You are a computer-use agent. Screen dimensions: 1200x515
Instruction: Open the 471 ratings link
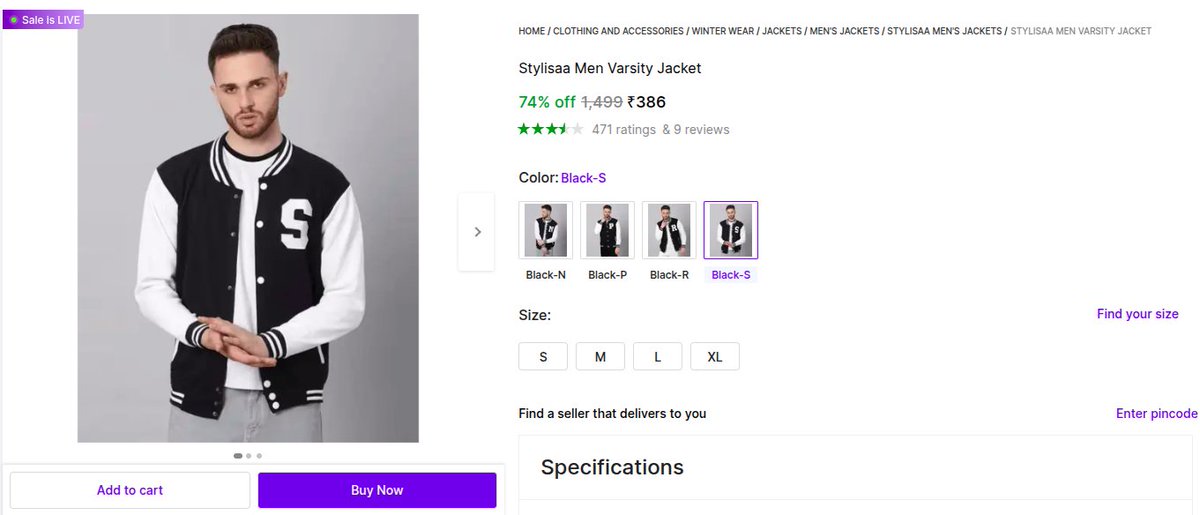pyautogui.click(x=624, y=129)
